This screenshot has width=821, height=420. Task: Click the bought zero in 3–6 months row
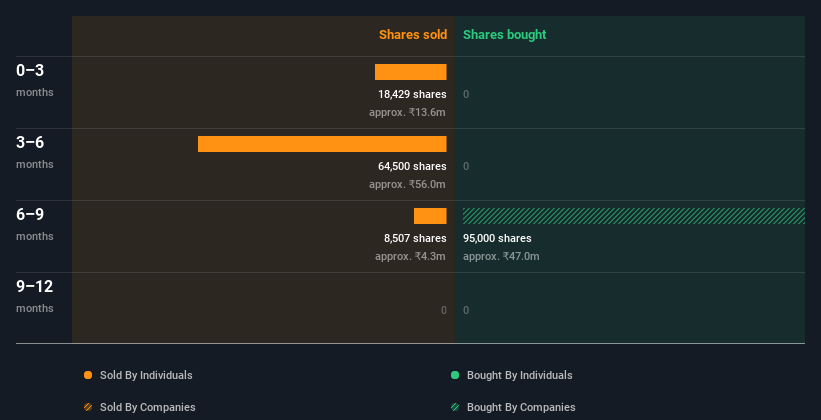(x=466, y=167)
